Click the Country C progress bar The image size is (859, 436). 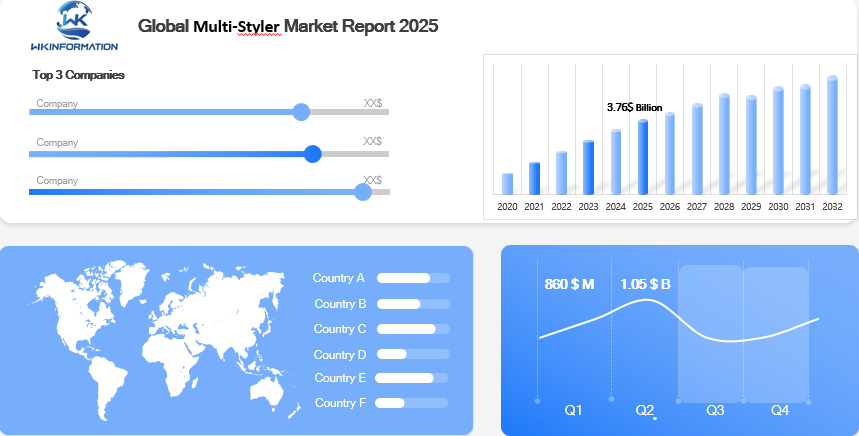coord(413,329)
